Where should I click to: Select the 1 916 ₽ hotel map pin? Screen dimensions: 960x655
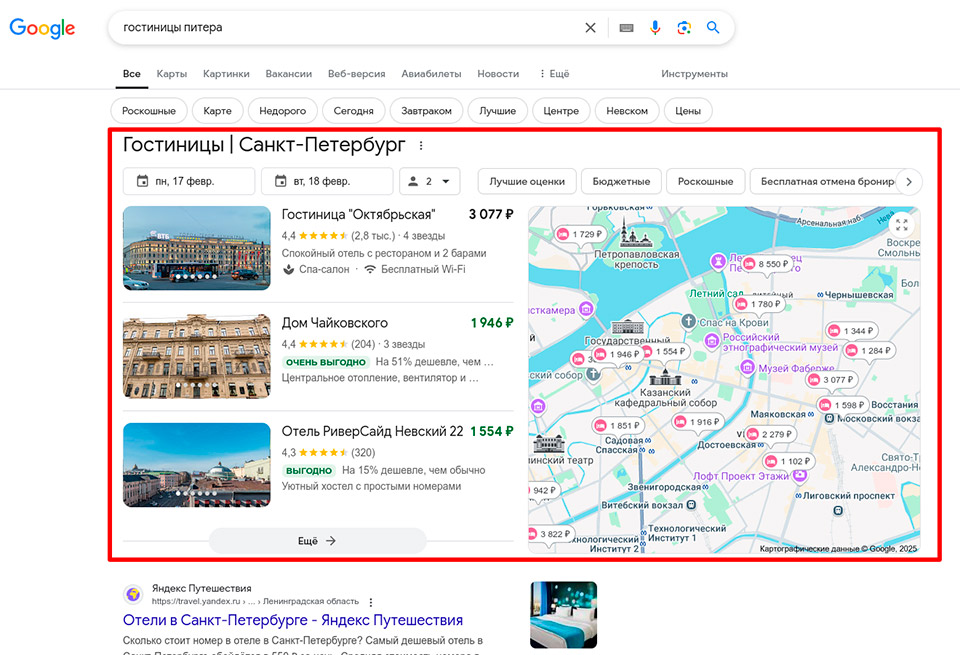point(697,421)
